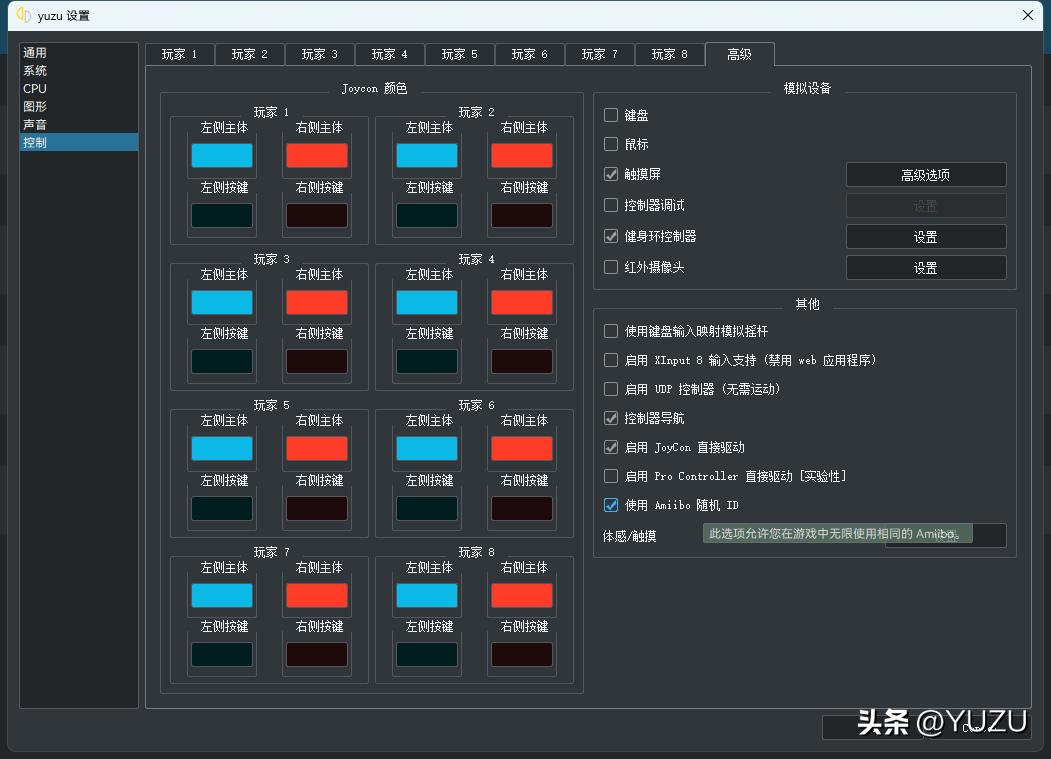Switch to the 玩家 1 tab
This screenshot has height=759, width=1051.
coord(179,54)
